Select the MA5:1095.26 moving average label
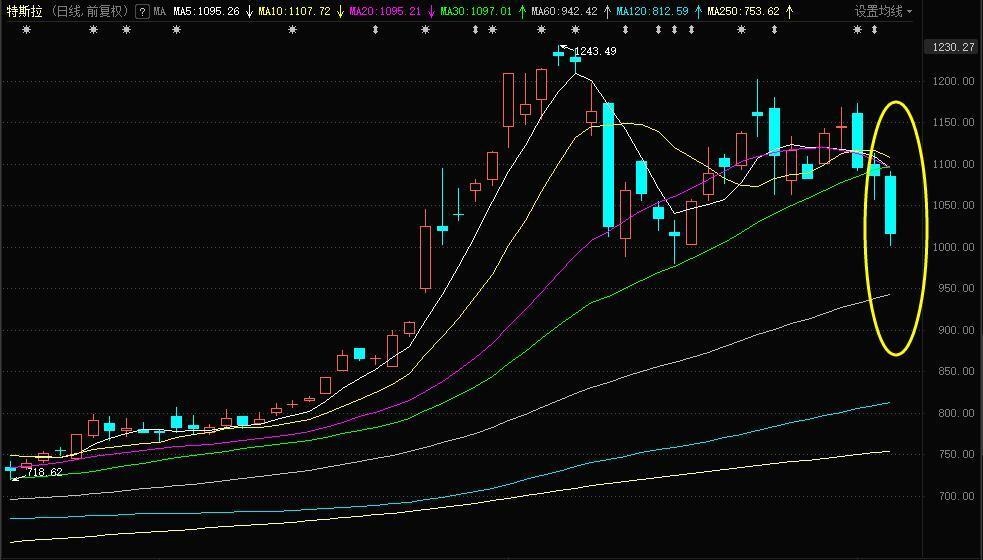This screenshot has height=560, width=983. tap(207, 12)
